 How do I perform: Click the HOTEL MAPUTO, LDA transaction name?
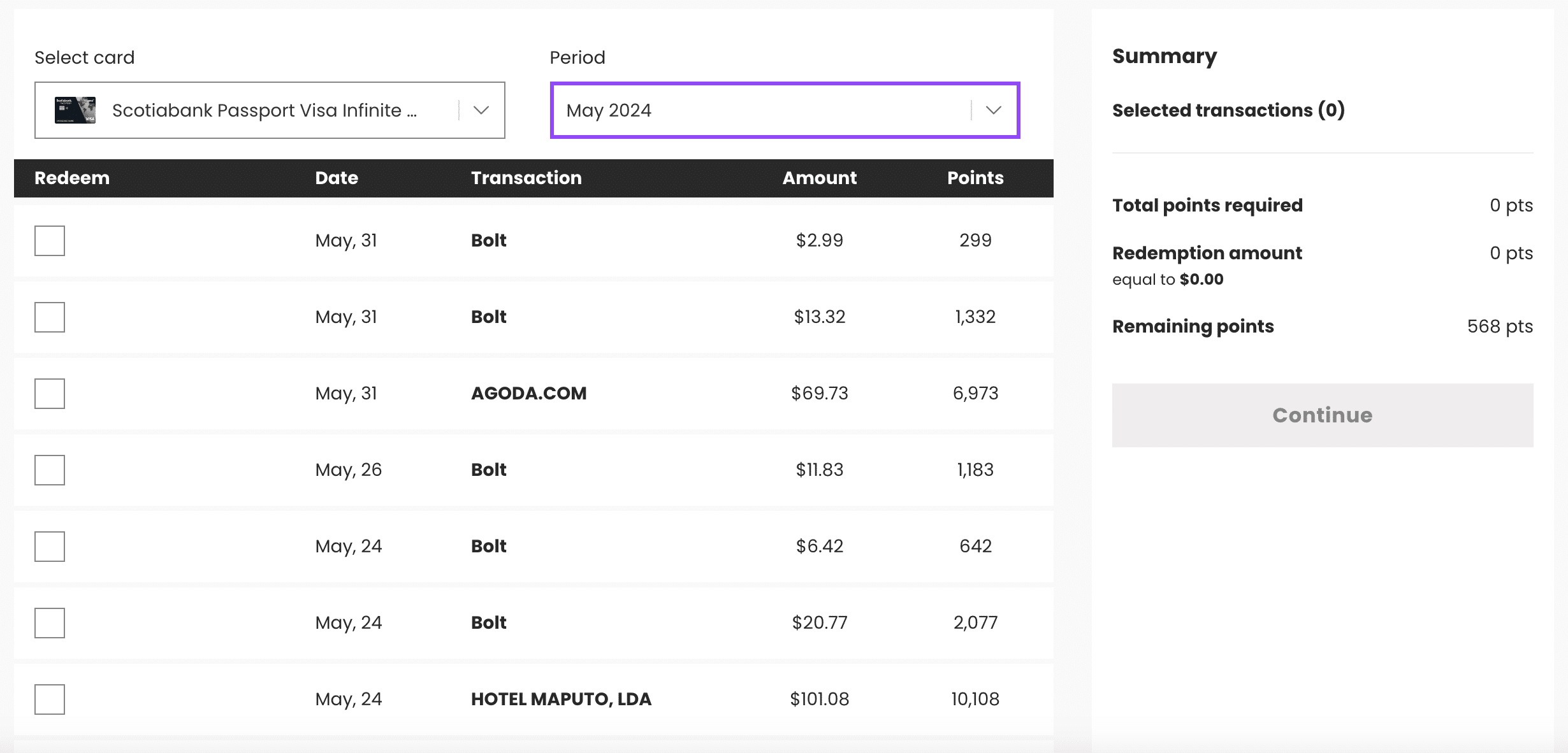[561, 699]
